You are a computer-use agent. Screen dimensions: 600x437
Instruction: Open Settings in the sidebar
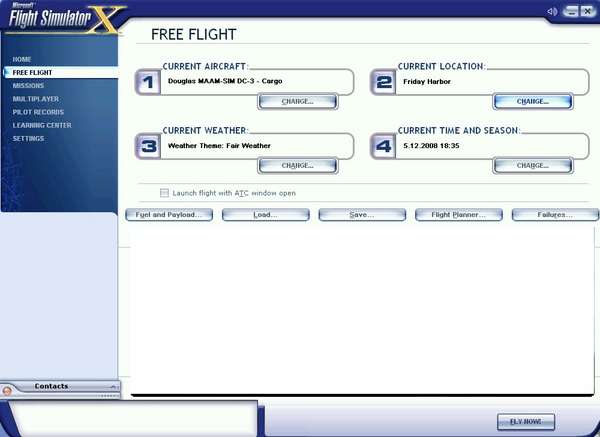[x=28, y=139]
